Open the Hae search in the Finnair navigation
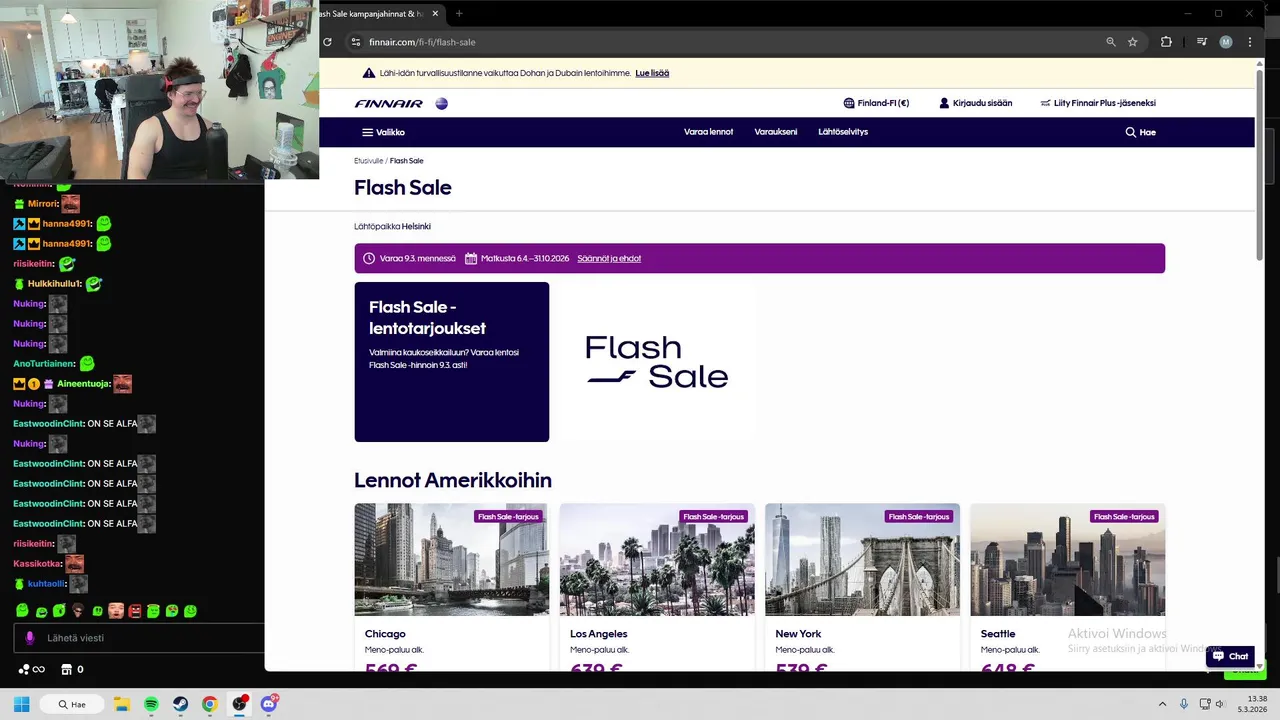The height and width of the screenshot is (720, 1280). 1140,132
